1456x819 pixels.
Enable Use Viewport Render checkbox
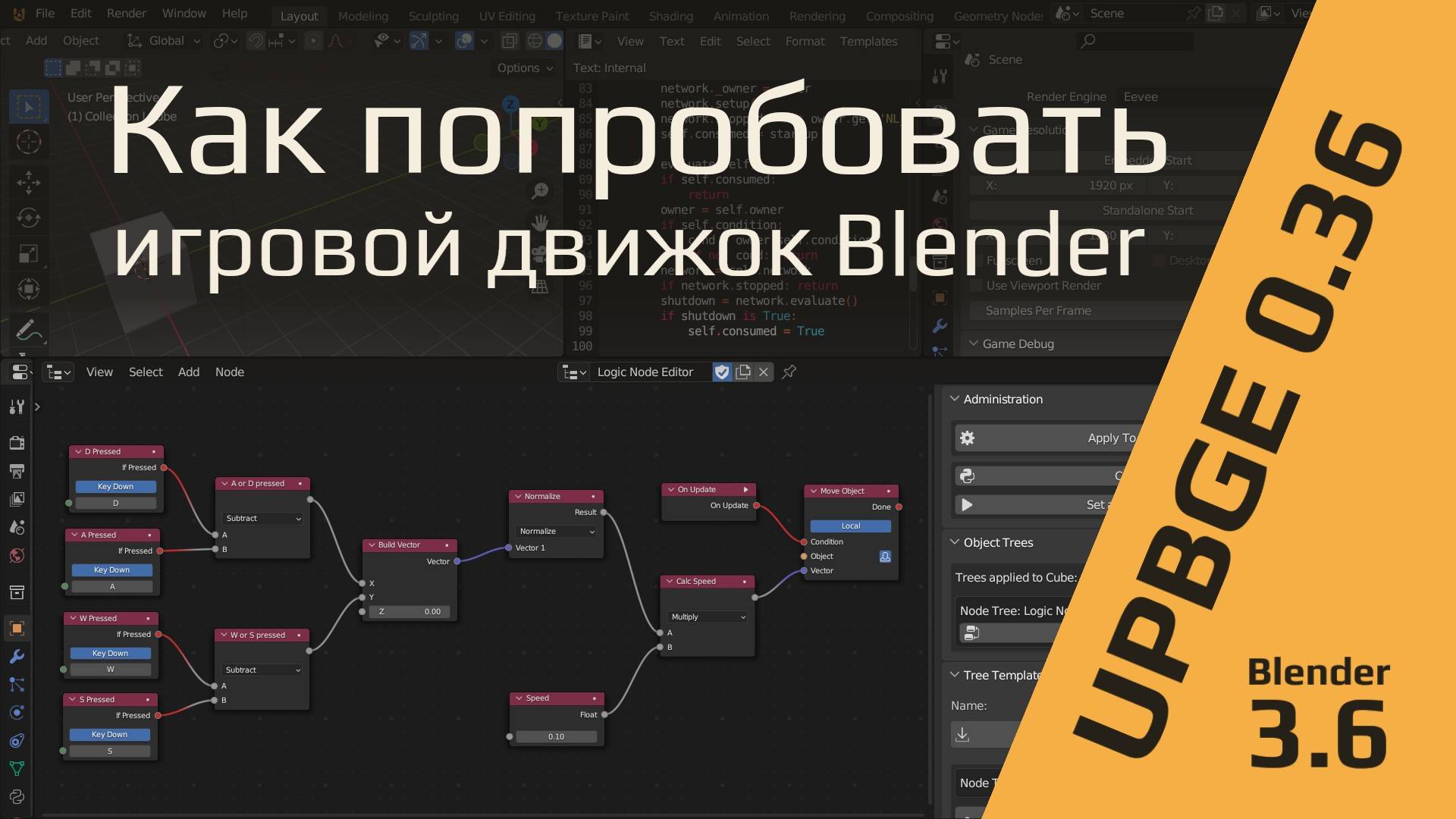tap(977, 286)
